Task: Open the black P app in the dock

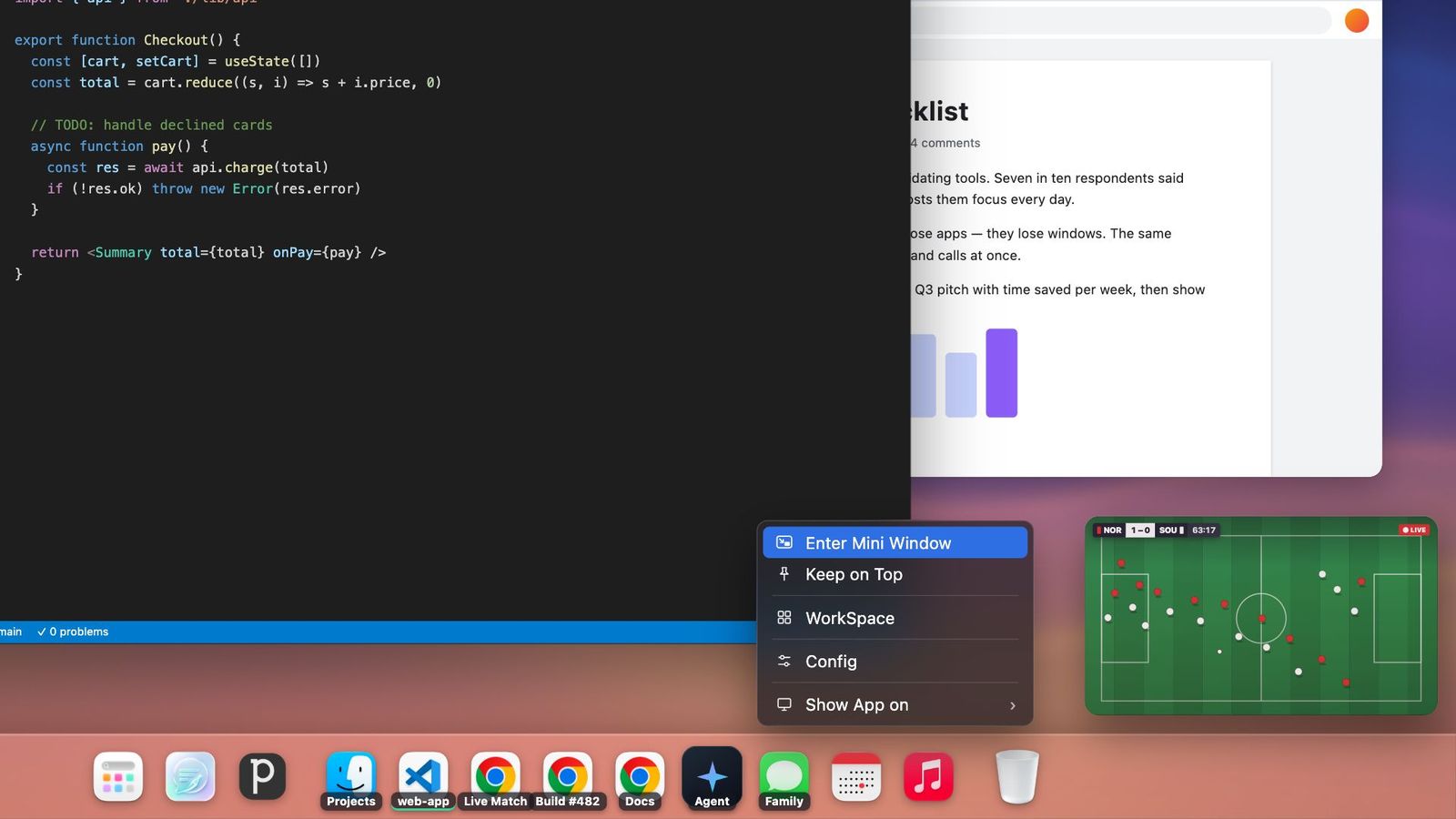Action: 262,777
